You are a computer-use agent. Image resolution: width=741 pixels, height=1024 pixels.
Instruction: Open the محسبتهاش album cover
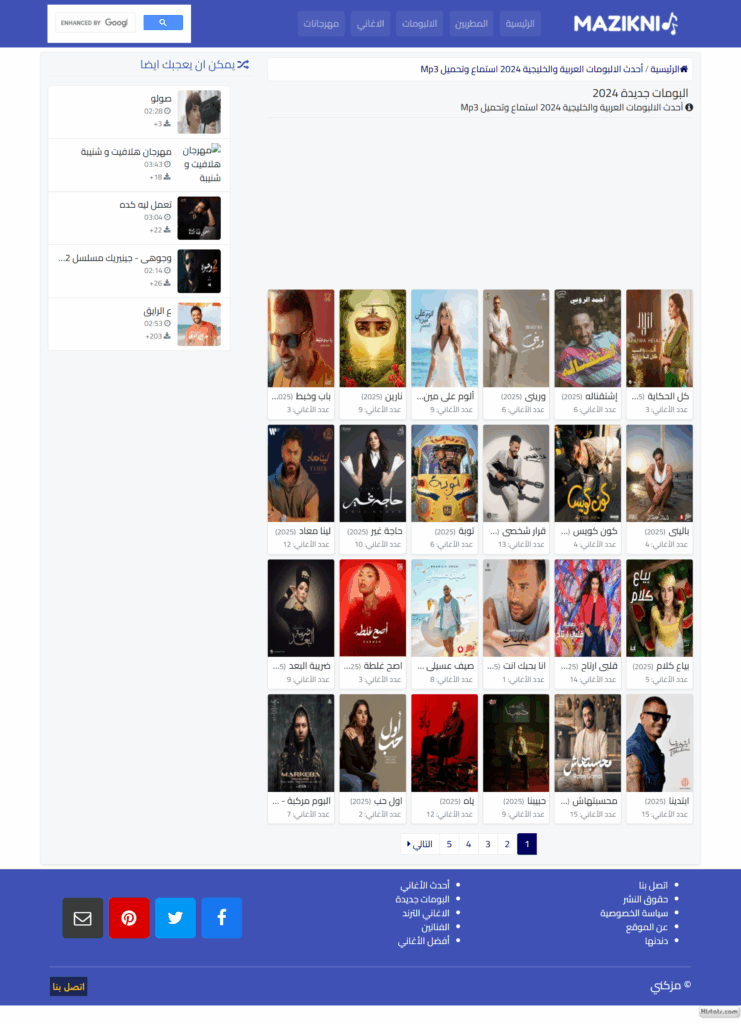coord(588,743)
